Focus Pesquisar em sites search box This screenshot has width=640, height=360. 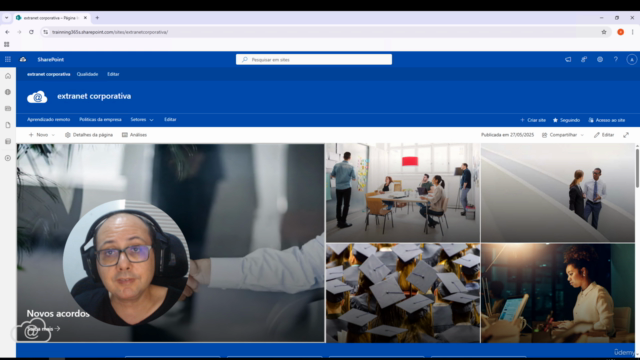(314, 59)
